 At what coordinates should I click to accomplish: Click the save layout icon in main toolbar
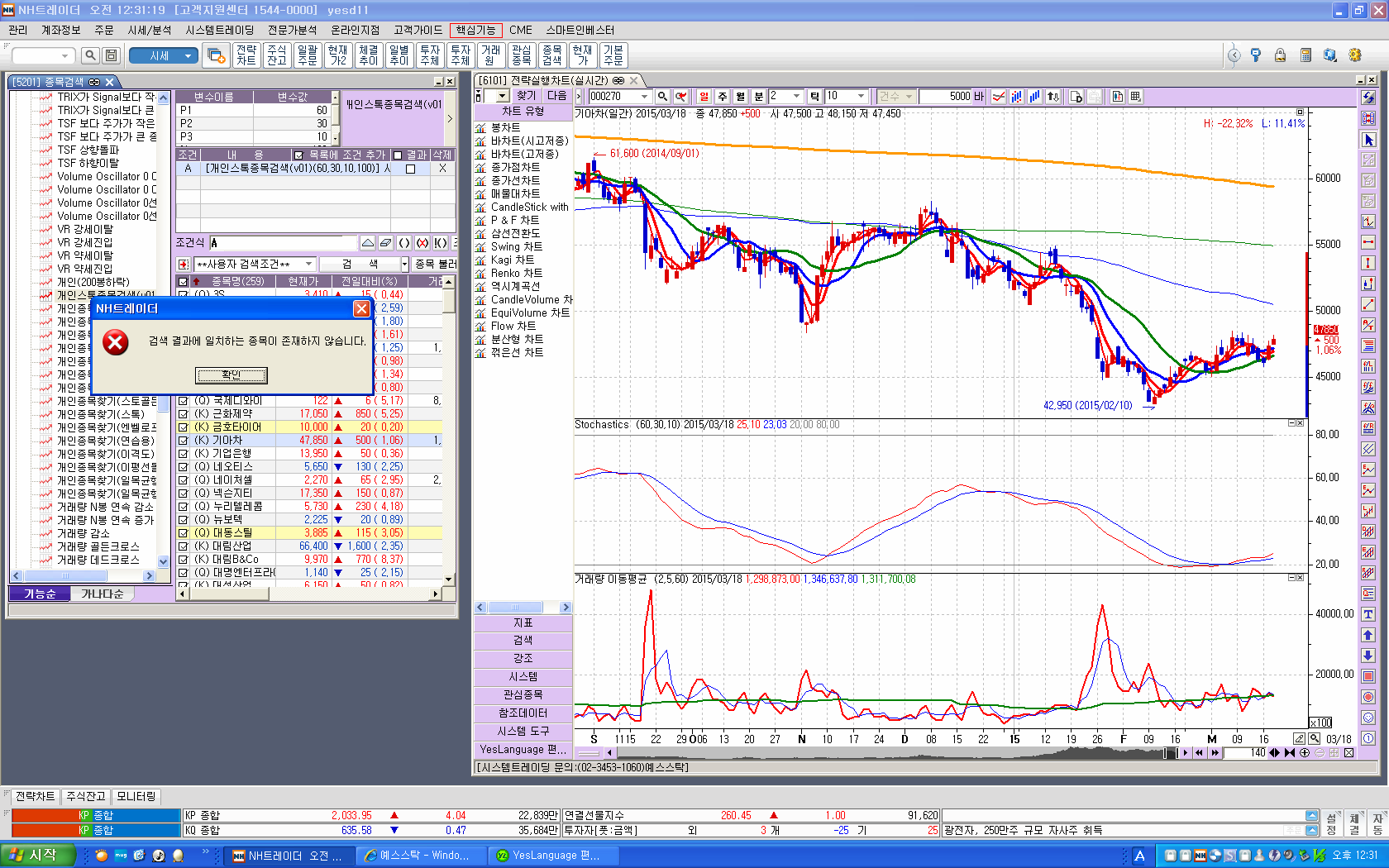point(112,55)
